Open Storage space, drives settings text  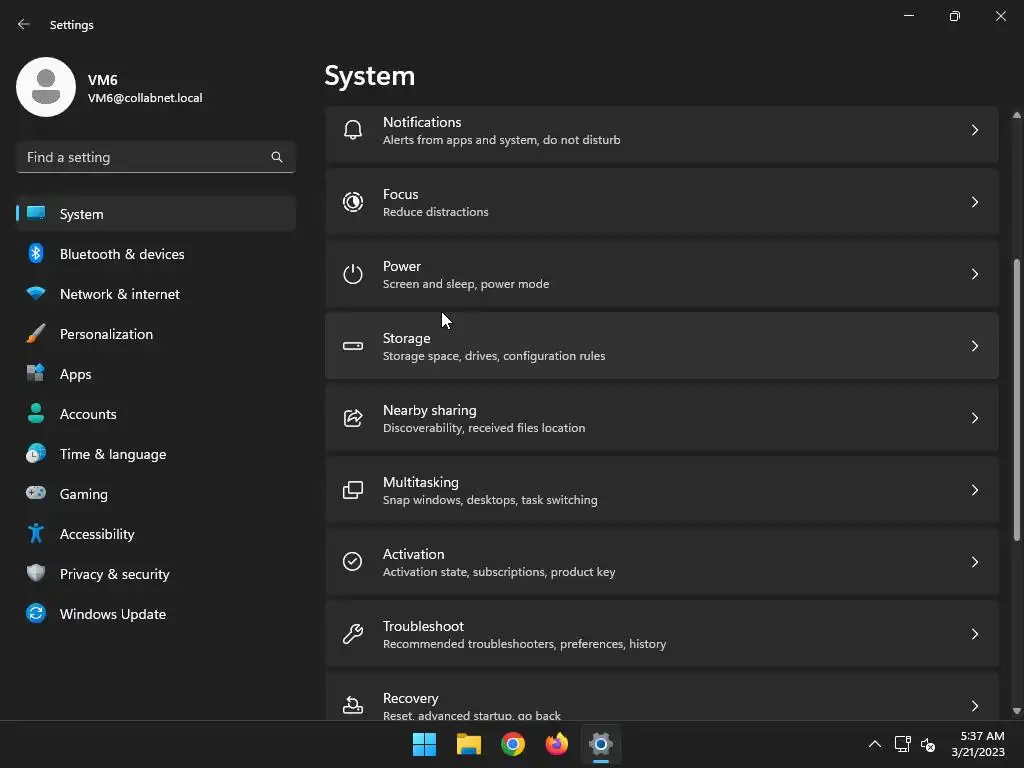[494, 356]
